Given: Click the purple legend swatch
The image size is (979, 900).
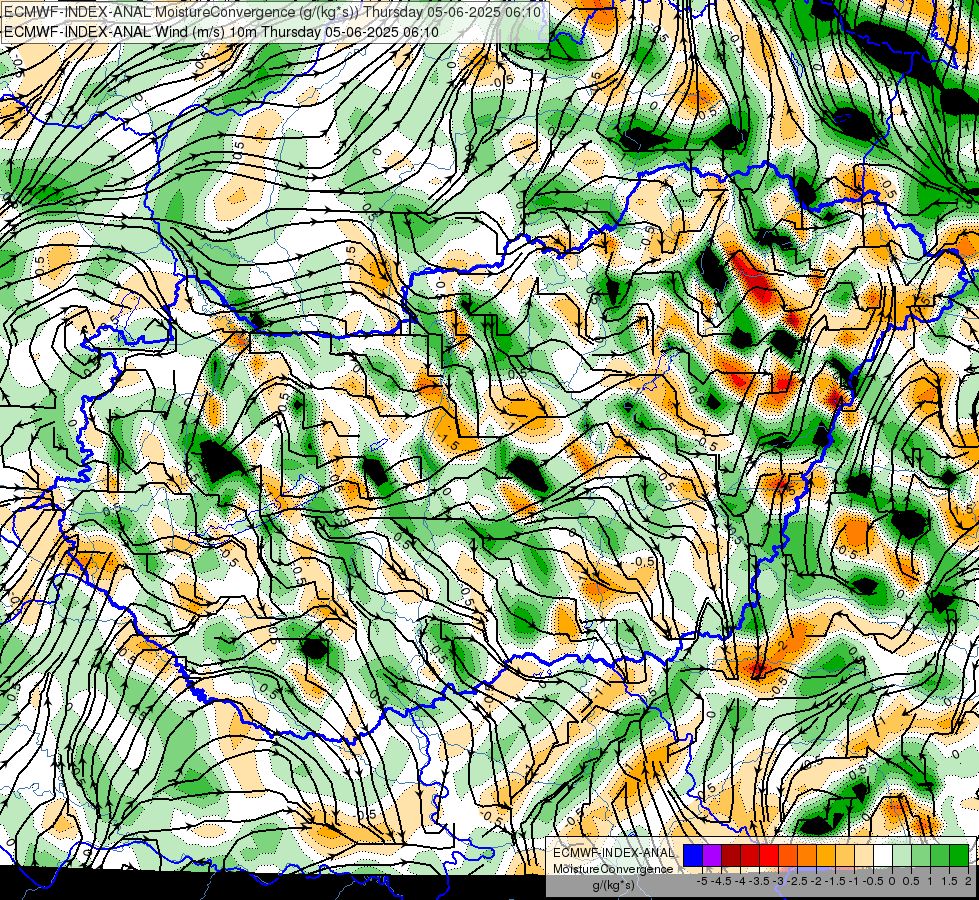Looking at the screenshot, I should point(712,855).
